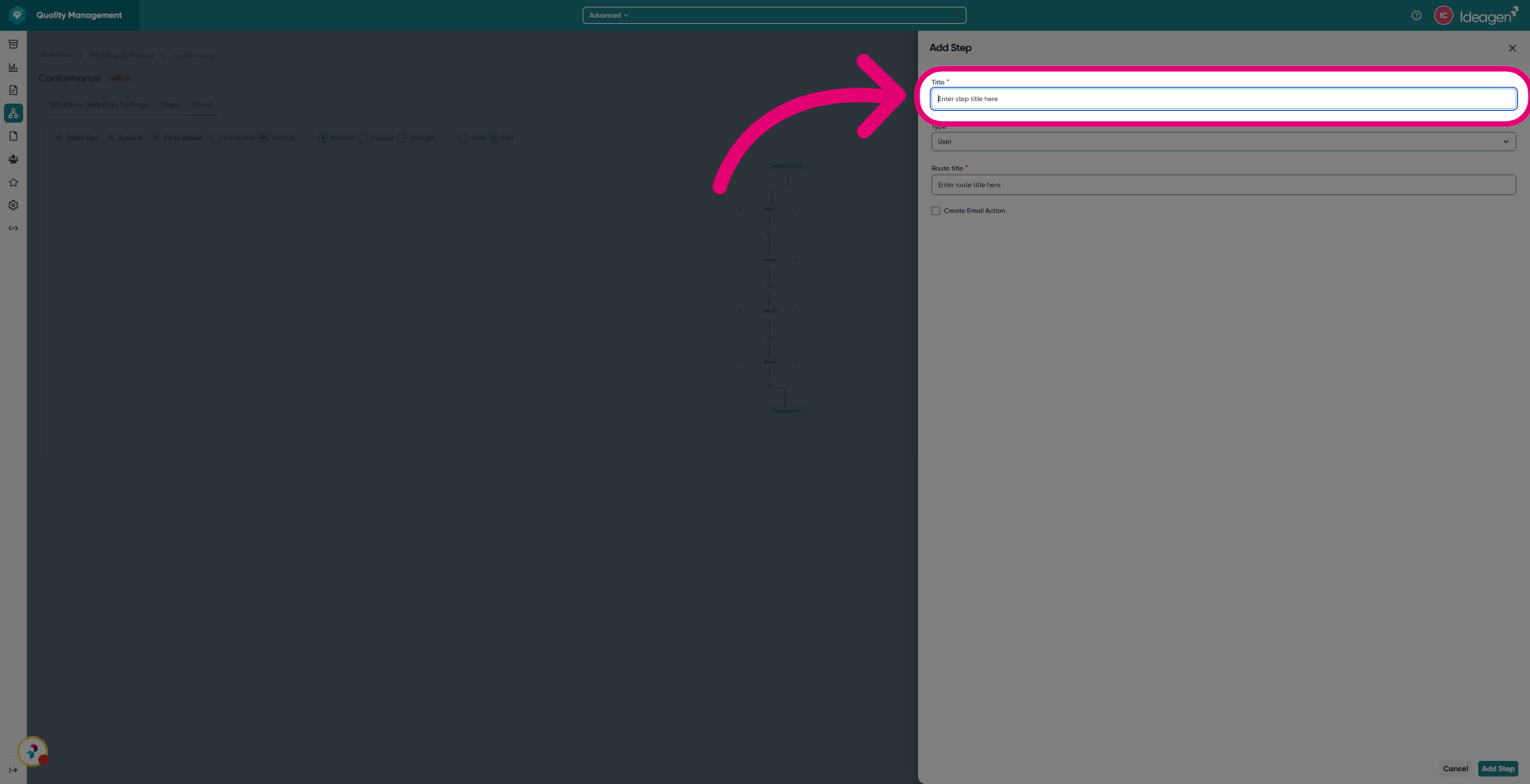Click the Title input field

point(1223,99)
